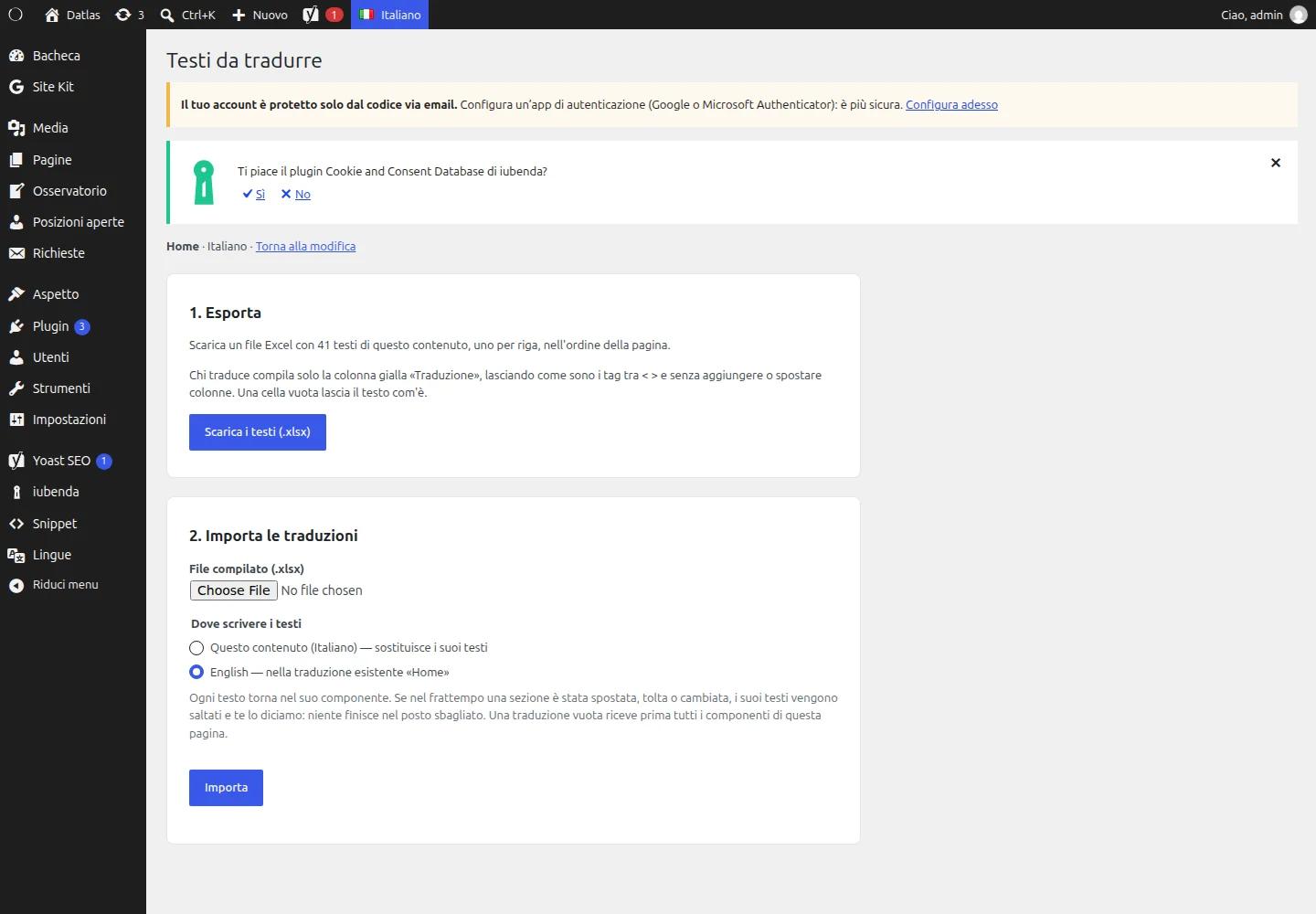The height and width of the screenshot is (914, 1316).
Task: Click the 'Testi da tradurre' page heading
Action: 244,60
